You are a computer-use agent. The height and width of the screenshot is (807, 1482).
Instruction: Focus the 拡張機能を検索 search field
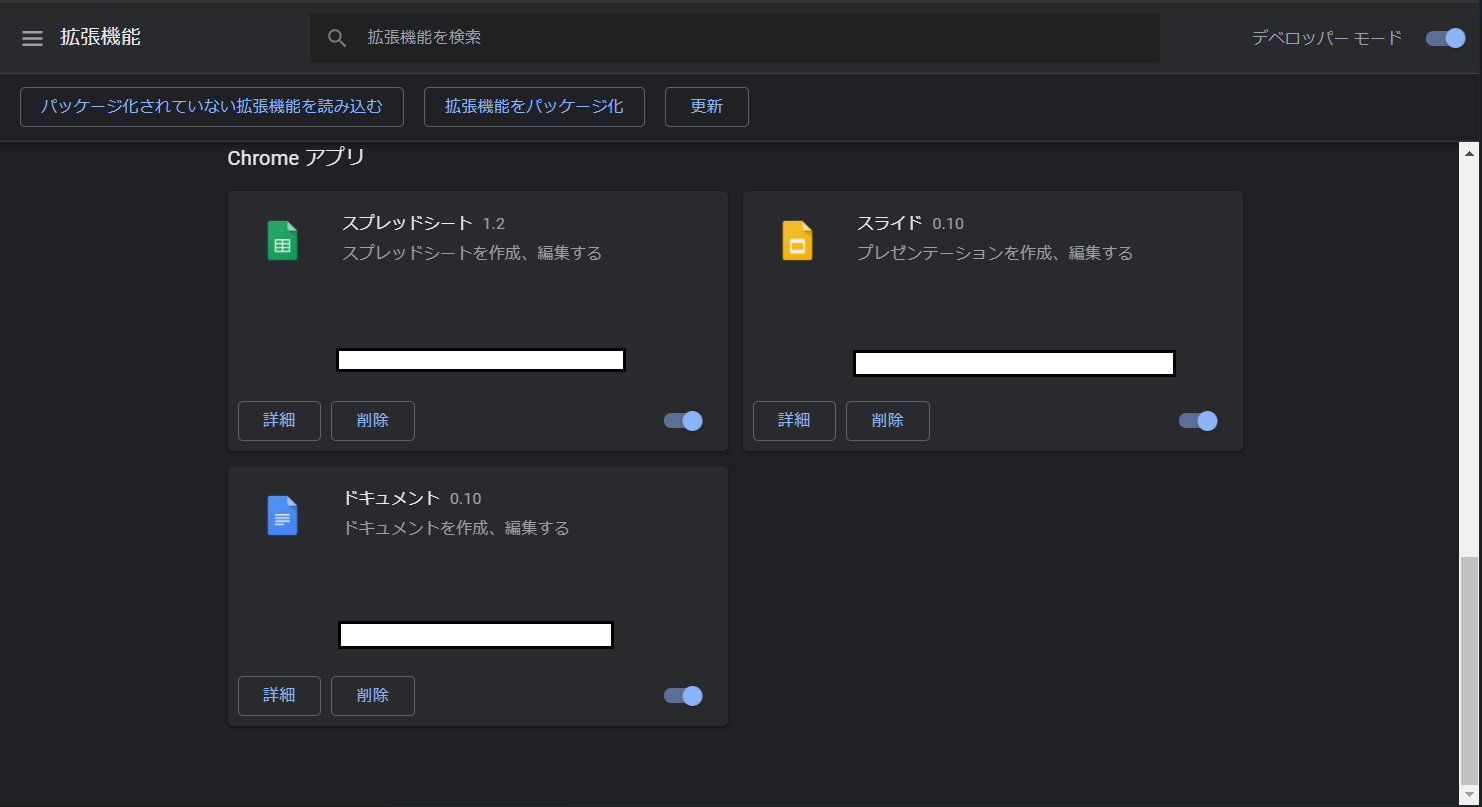[x=735, y=38]
